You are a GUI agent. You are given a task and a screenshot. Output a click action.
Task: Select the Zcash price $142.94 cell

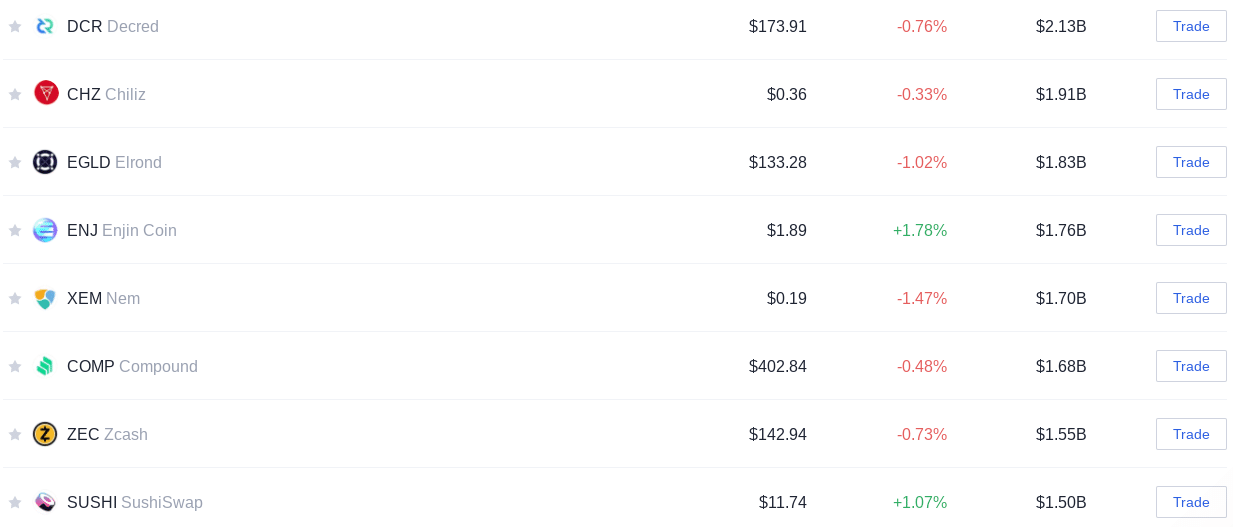click(x=777, y=434)
